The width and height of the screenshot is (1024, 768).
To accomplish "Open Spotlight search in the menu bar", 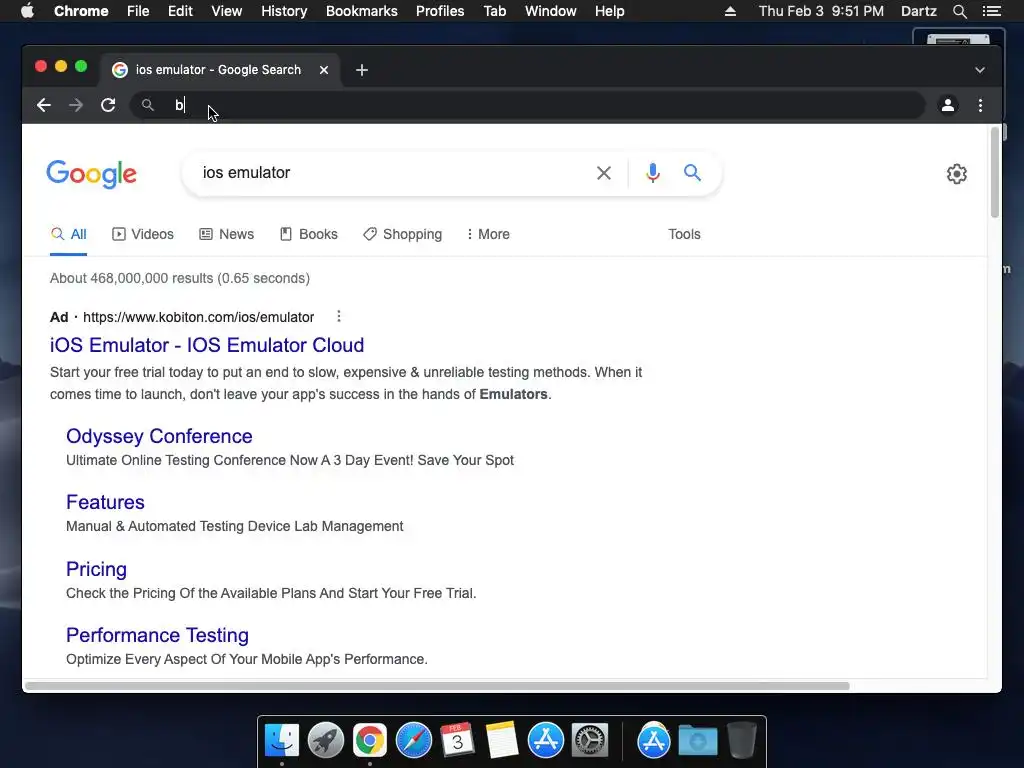I will point(959,11).
